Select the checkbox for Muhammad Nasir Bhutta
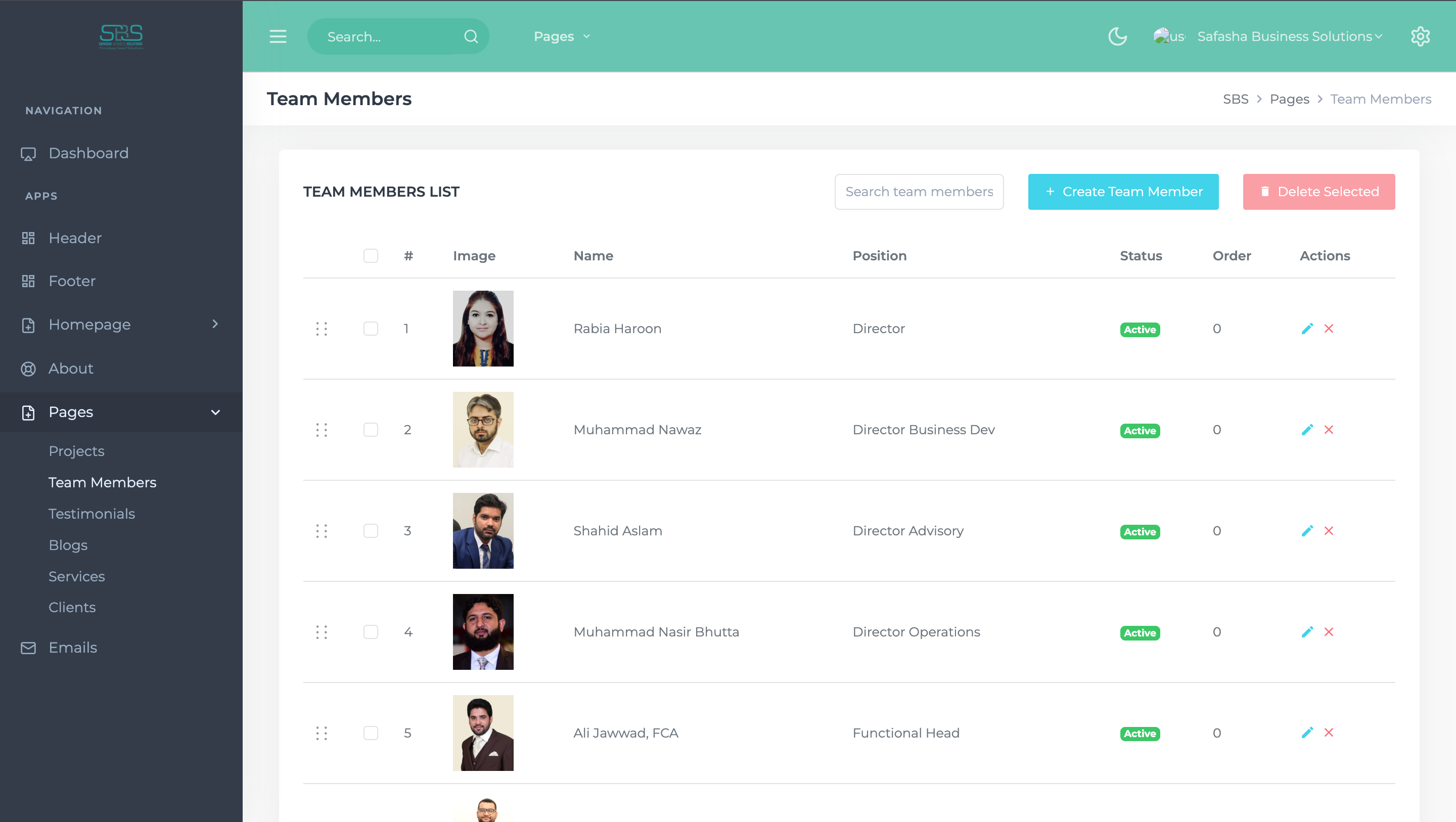The image size is (1456, 822). pyautogui.click(x=371, y=632)
